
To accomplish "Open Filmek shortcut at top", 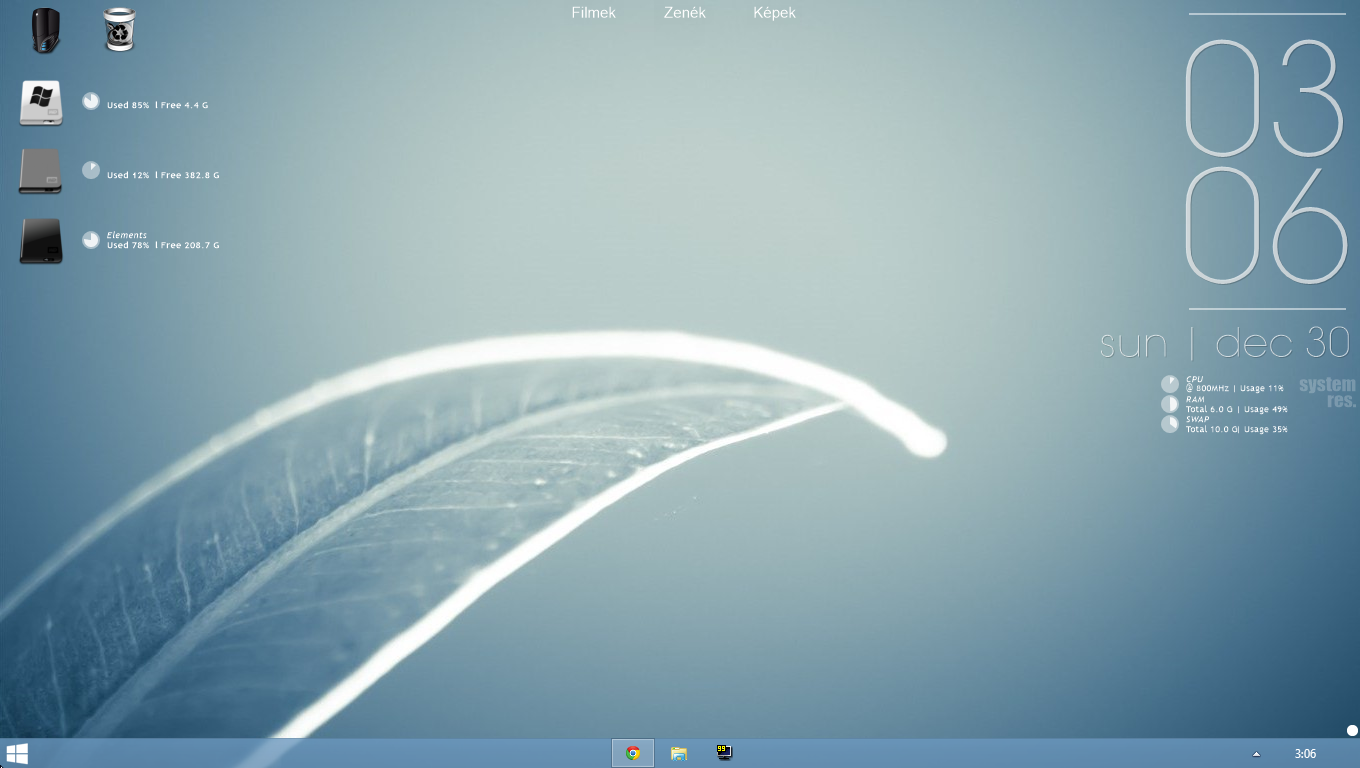I will pyautogui.click(x=593, y=13).
